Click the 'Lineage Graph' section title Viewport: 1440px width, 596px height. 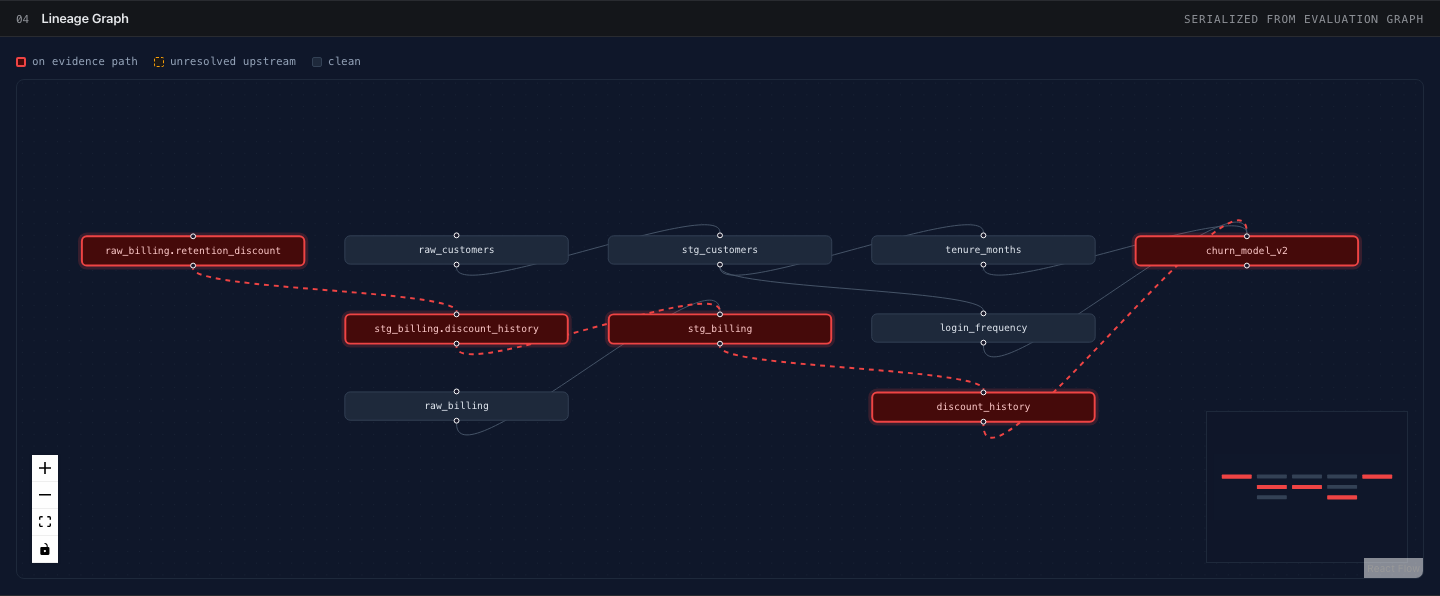85,19
